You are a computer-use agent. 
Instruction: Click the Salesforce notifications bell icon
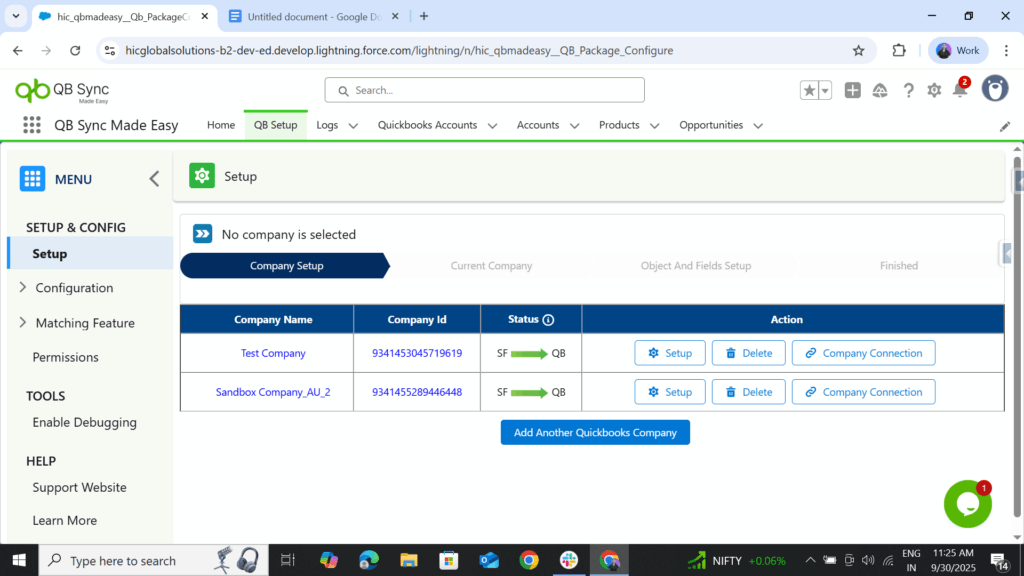pyautogui.click(x=959, y=90)
